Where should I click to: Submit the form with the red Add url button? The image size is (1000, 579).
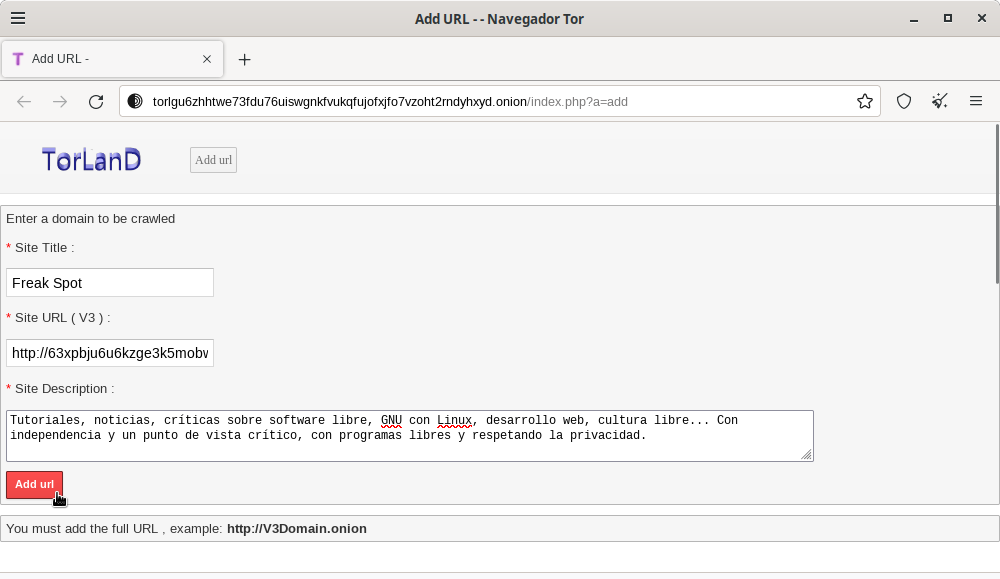point(34,484)
